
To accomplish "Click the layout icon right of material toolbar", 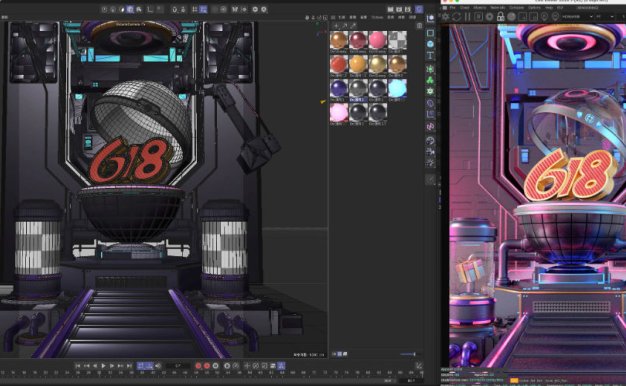I will [419, 26].
